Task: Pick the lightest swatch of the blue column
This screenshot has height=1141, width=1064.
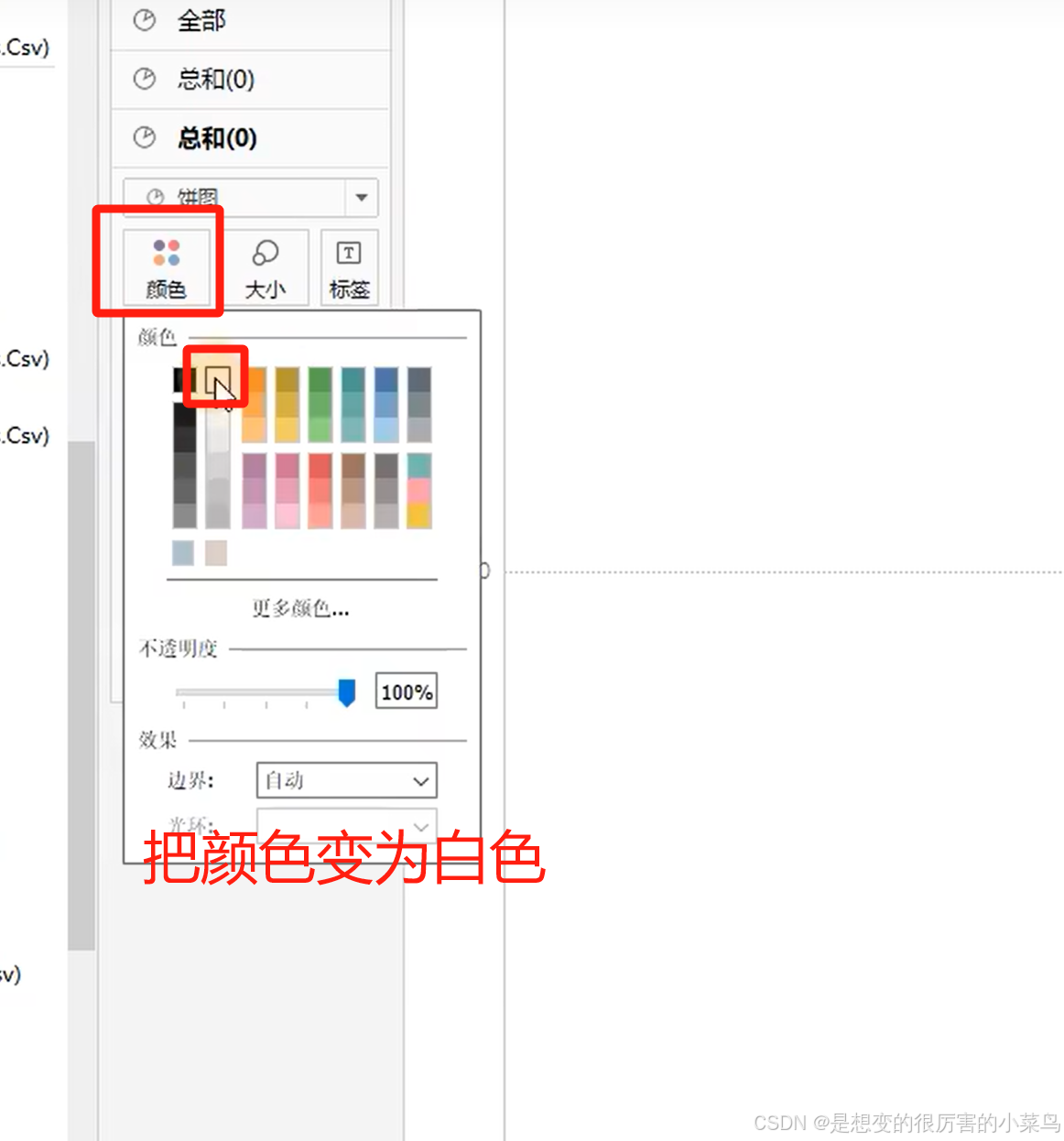Action: click(x=386, y=429)
